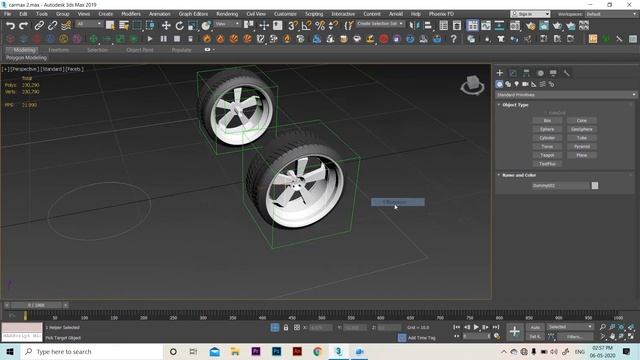Select the Scale tool

(x=193, y=26)
